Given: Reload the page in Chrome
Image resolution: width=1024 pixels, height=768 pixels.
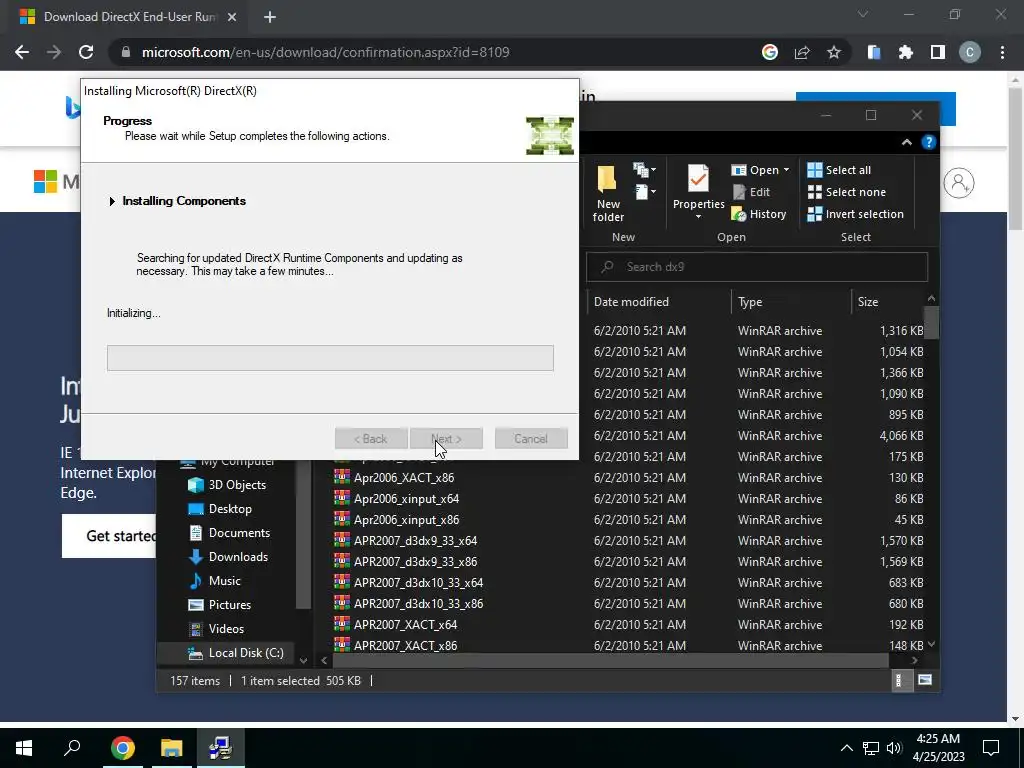Looking at the screenshot, I should (86, 52).
